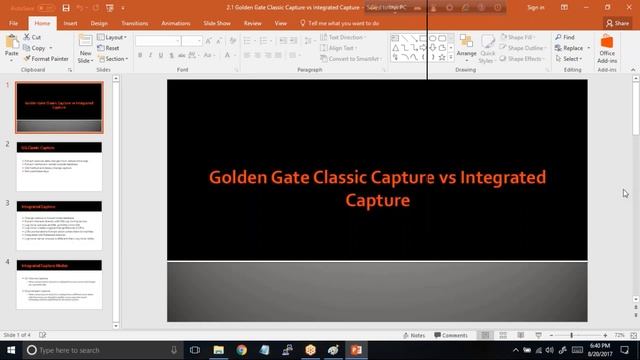Open the Slide Show tab
Viewport: 640px width, 360px height.
(x=217, y=23)
